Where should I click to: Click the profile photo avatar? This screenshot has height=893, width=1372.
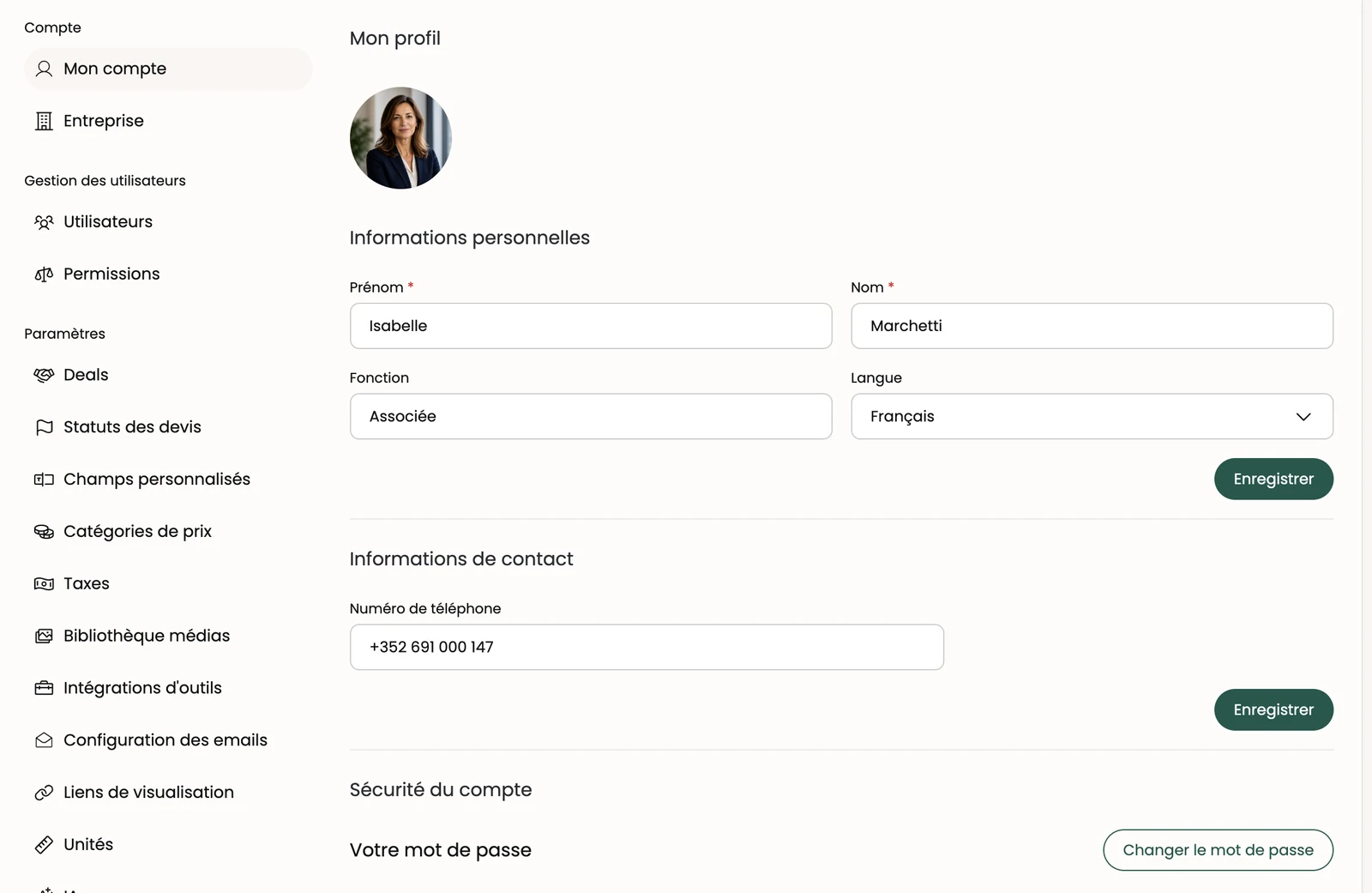coord(400,138)
